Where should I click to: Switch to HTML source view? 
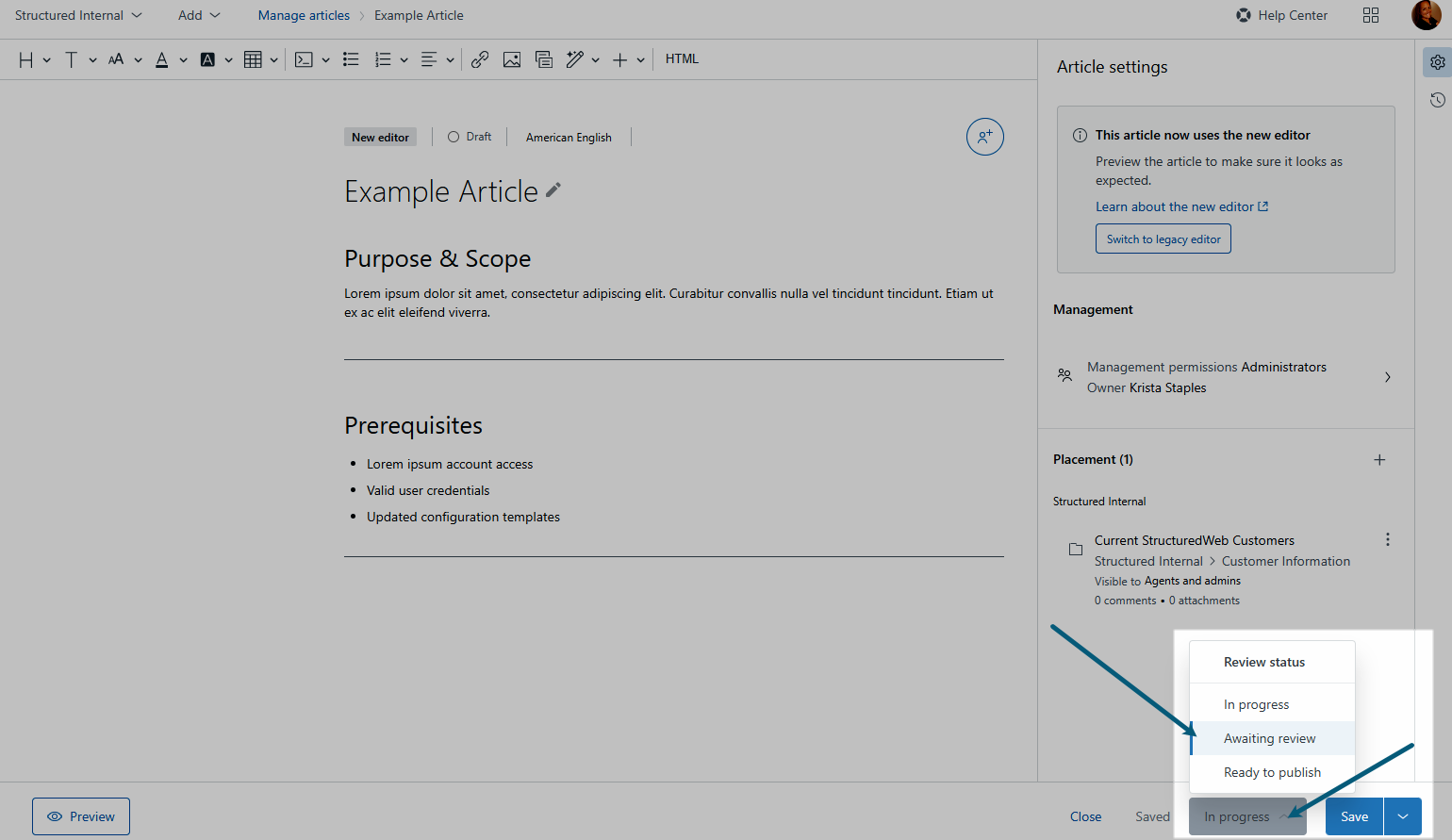tap(682, 58)
